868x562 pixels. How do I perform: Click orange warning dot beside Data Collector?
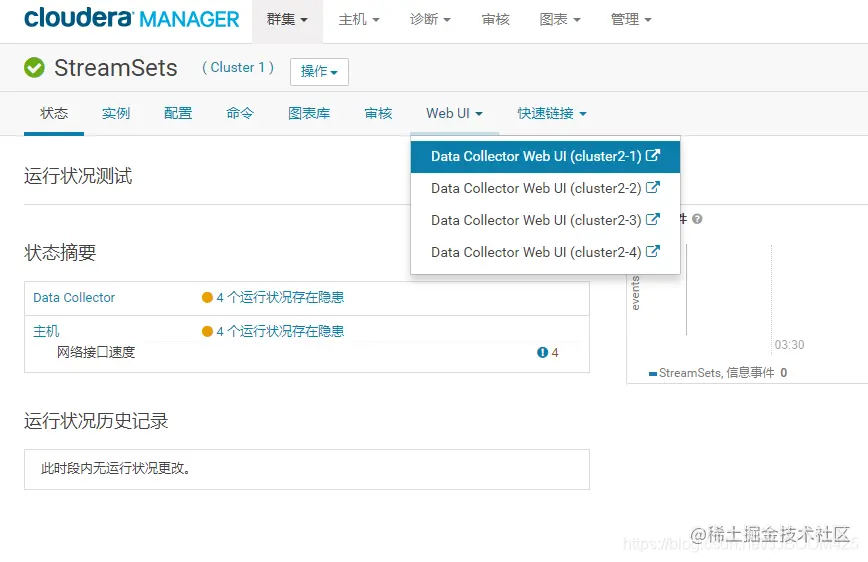point(208,297)
